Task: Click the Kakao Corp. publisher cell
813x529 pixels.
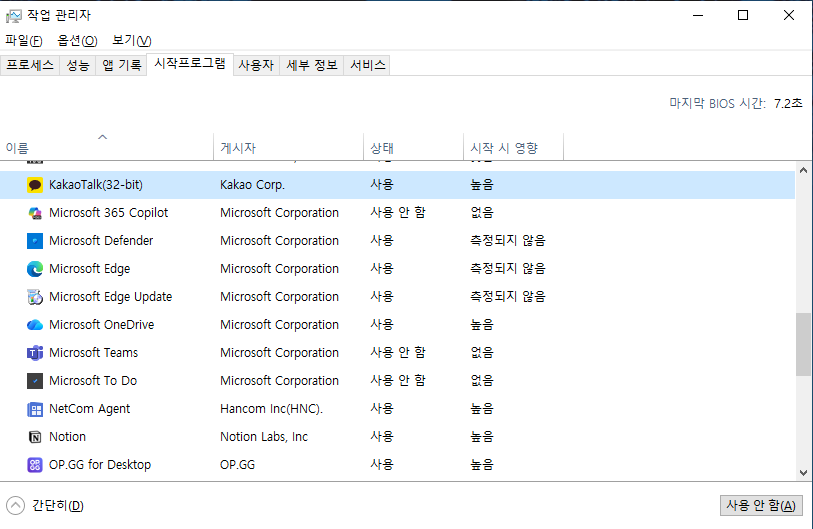Action: point(253,185)
